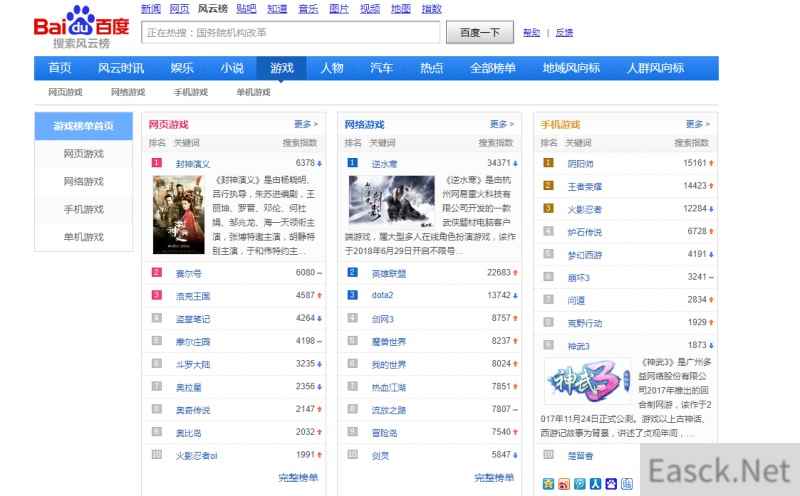Open 完整榜单 under the 网页游戏 list
The width and height of the screenshot is (800, 496).
298,478
